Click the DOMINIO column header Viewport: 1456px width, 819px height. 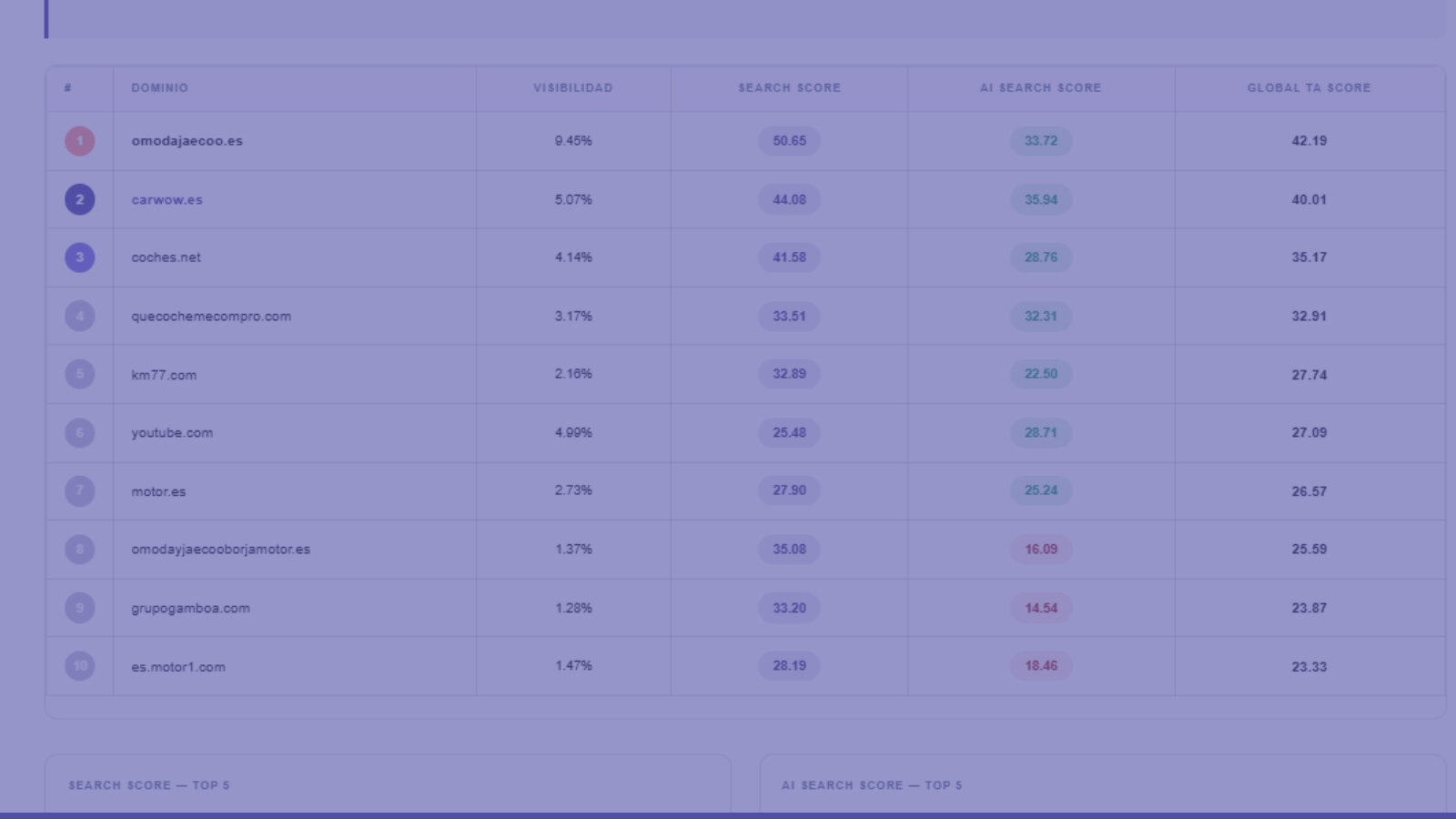point(159,88)
